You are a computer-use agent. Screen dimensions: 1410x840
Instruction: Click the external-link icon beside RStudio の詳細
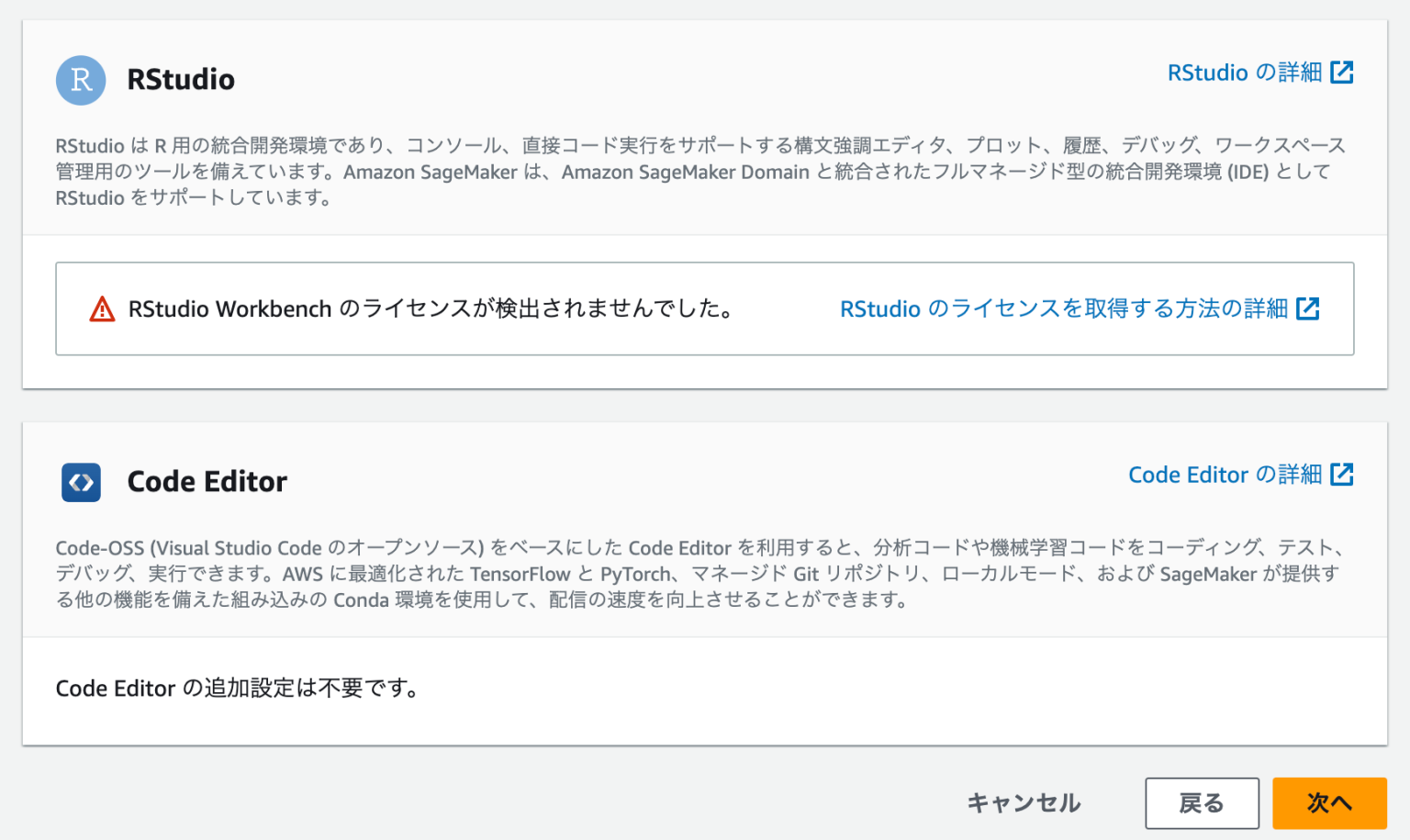click(x=1344, y=72)
